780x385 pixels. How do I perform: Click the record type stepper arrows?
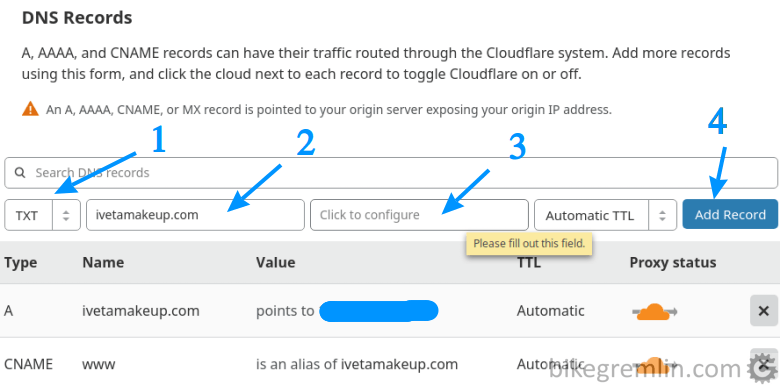click(66, 215)
